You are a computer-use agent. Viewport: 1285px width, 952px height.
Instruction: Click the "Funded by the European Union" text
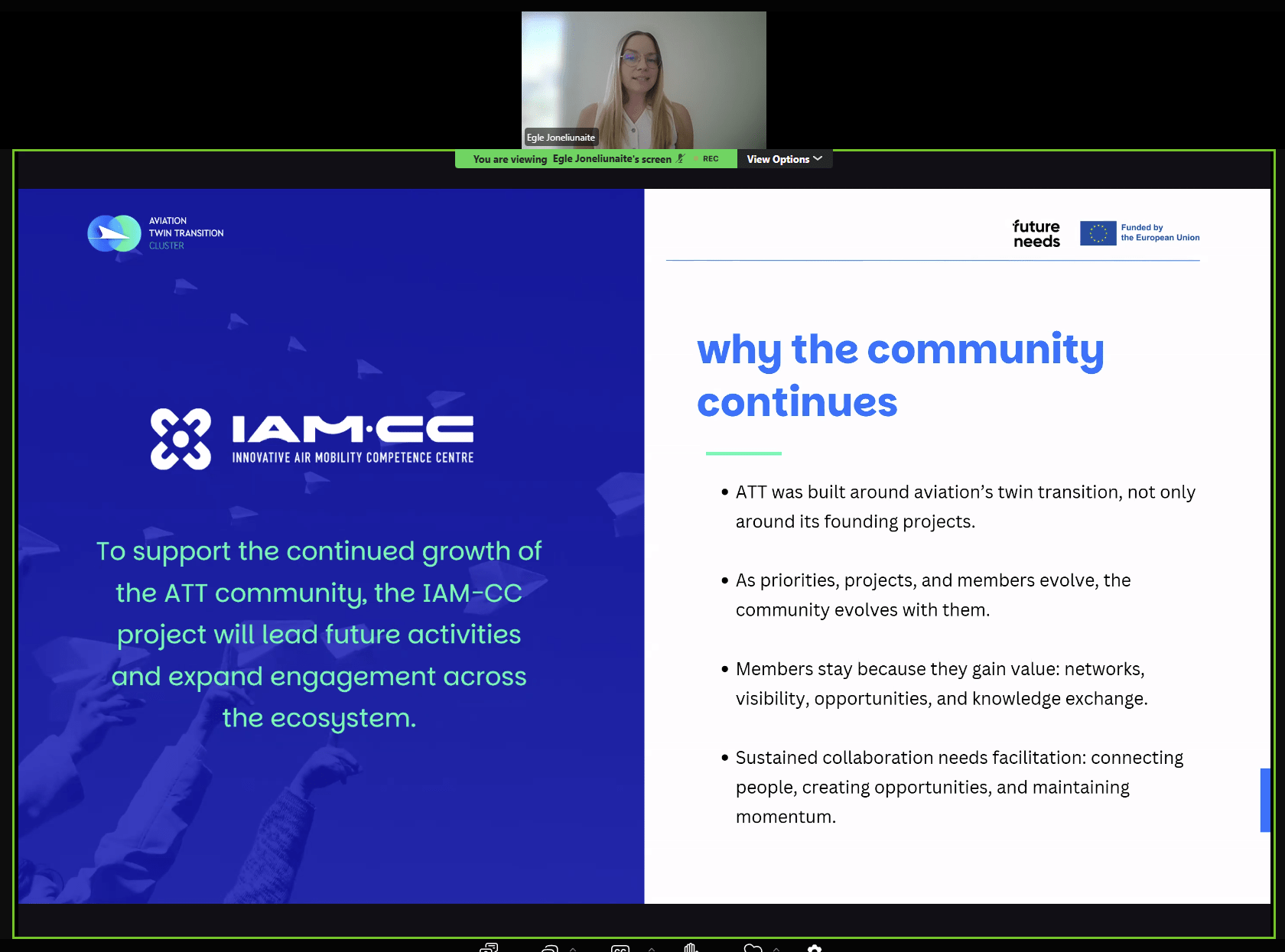point(1160,232)
